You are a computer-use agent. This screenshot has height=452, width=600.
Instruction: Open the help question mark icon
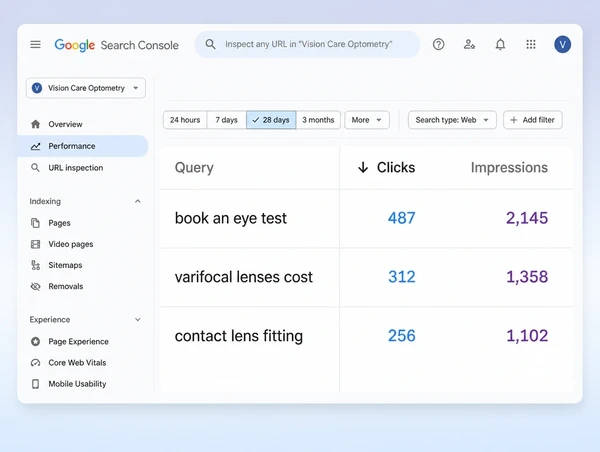(x=439, y=44)
